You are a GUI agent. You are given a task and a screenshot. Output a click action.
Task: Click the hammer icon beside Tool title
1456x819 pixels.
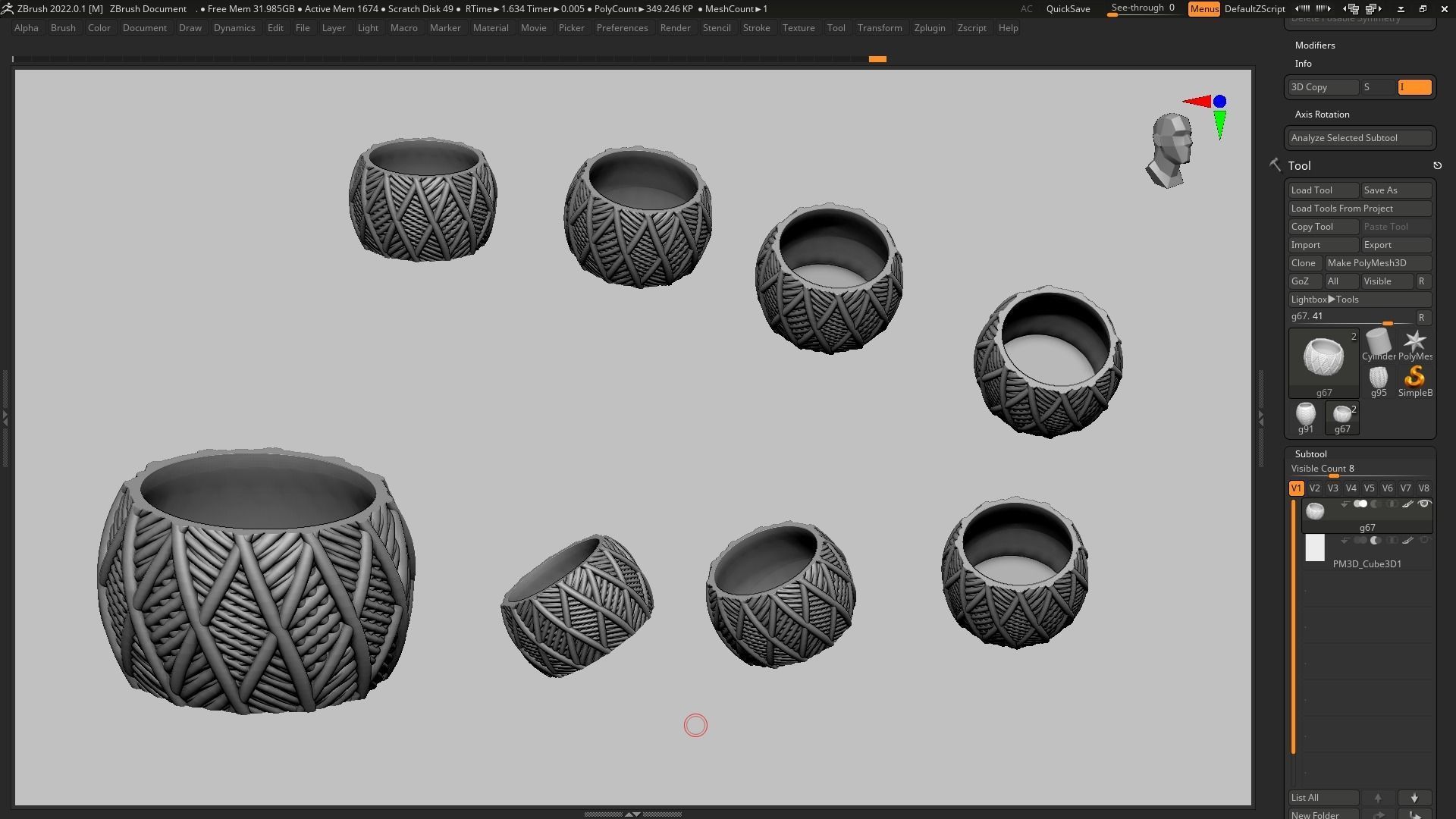pyautogui.click(x=1275, y=165)
